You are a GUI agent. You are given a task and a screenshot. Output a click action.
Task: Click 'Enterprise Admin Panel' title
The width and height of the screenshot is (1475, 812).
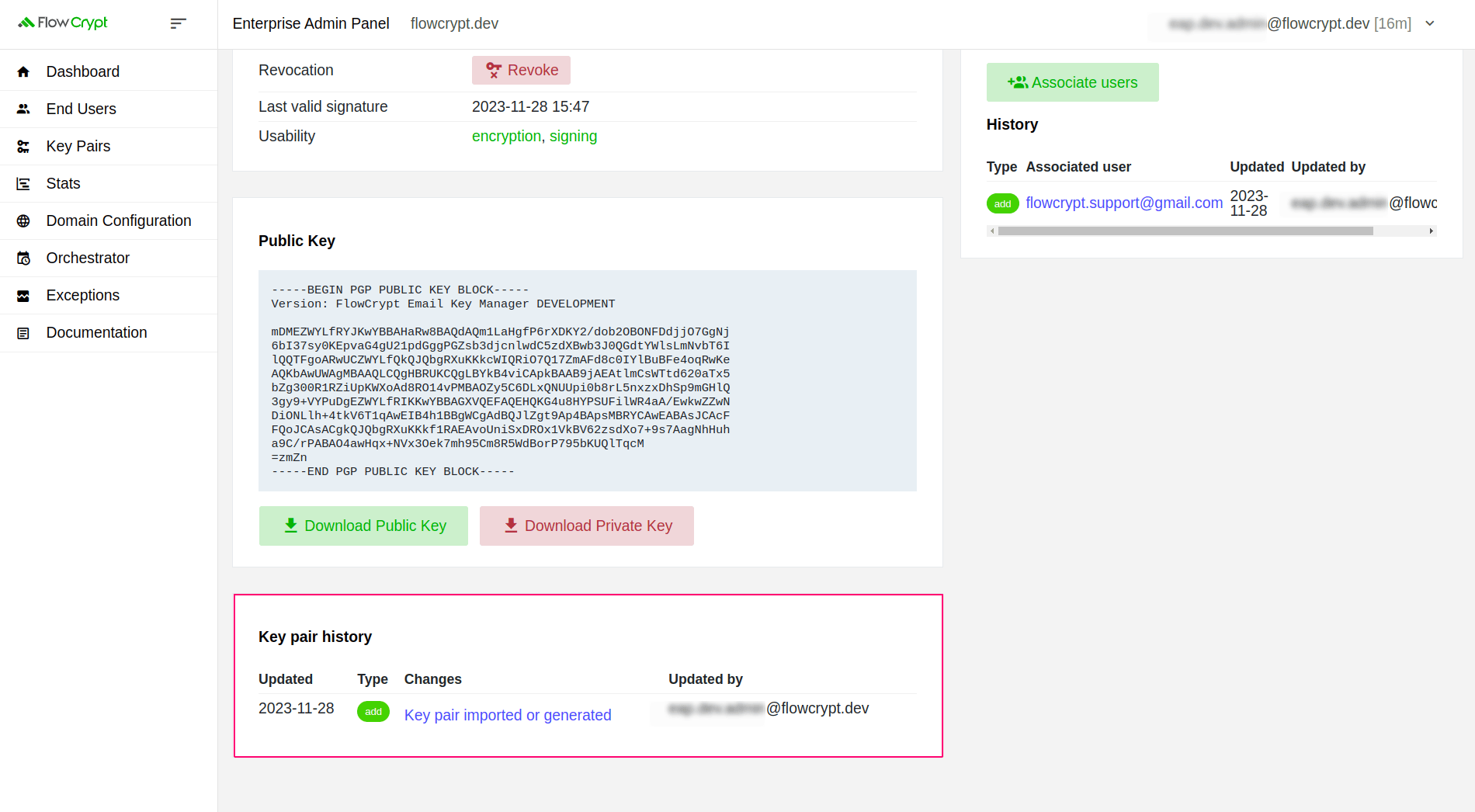(311, 24)
